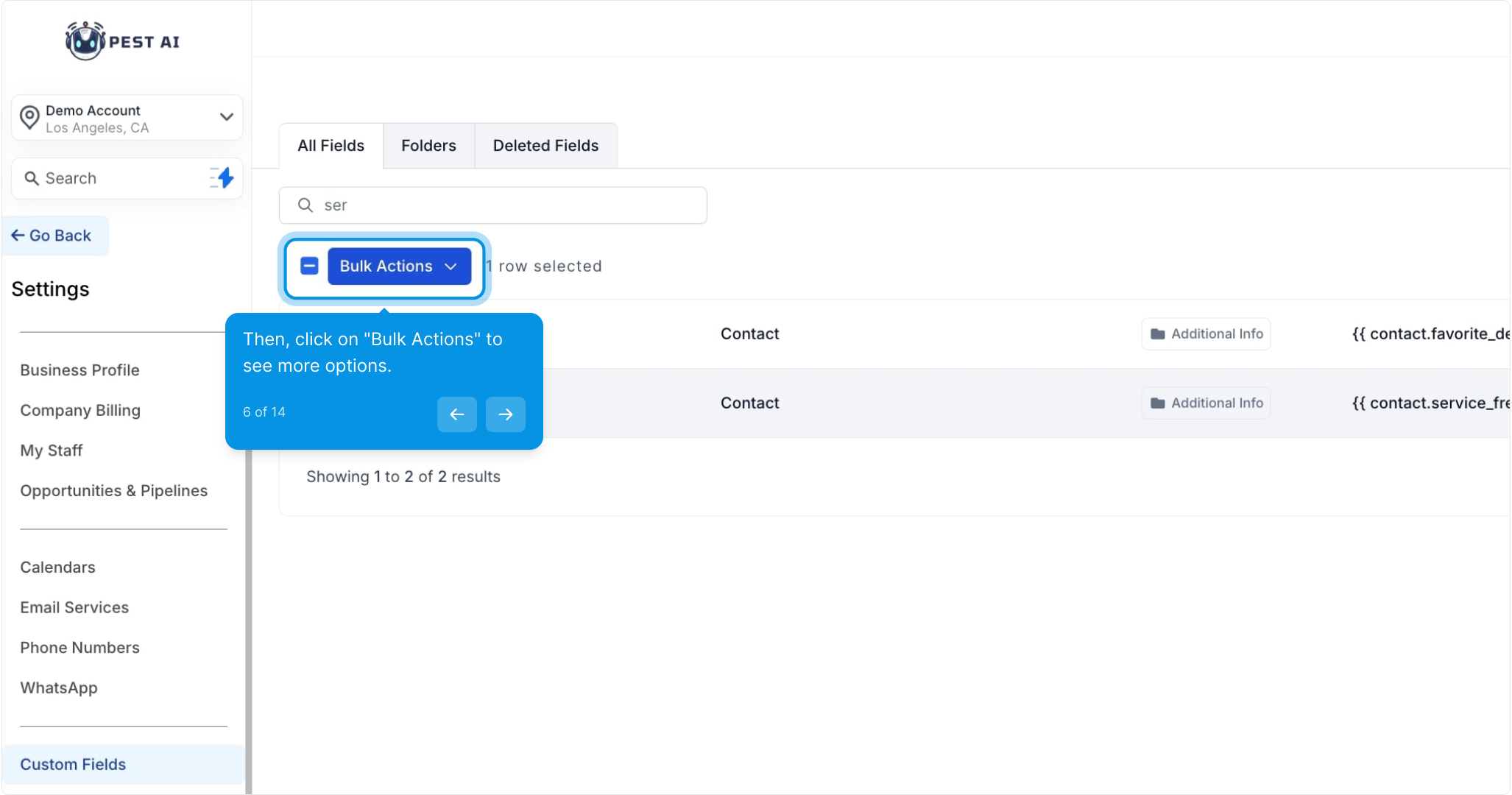
Task: Click 'Contact' in the service field row
Action: (749, 403)
